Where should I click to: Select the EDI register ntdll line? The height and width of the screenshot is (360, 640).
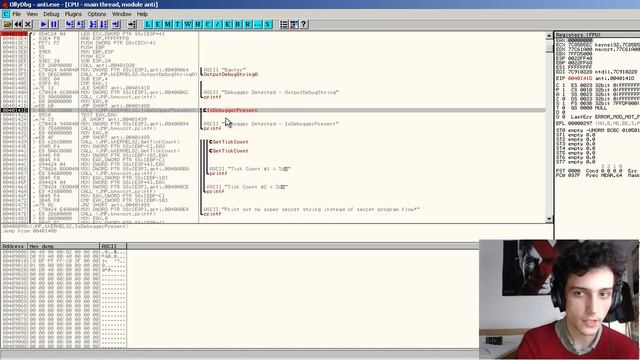point(597,71)
